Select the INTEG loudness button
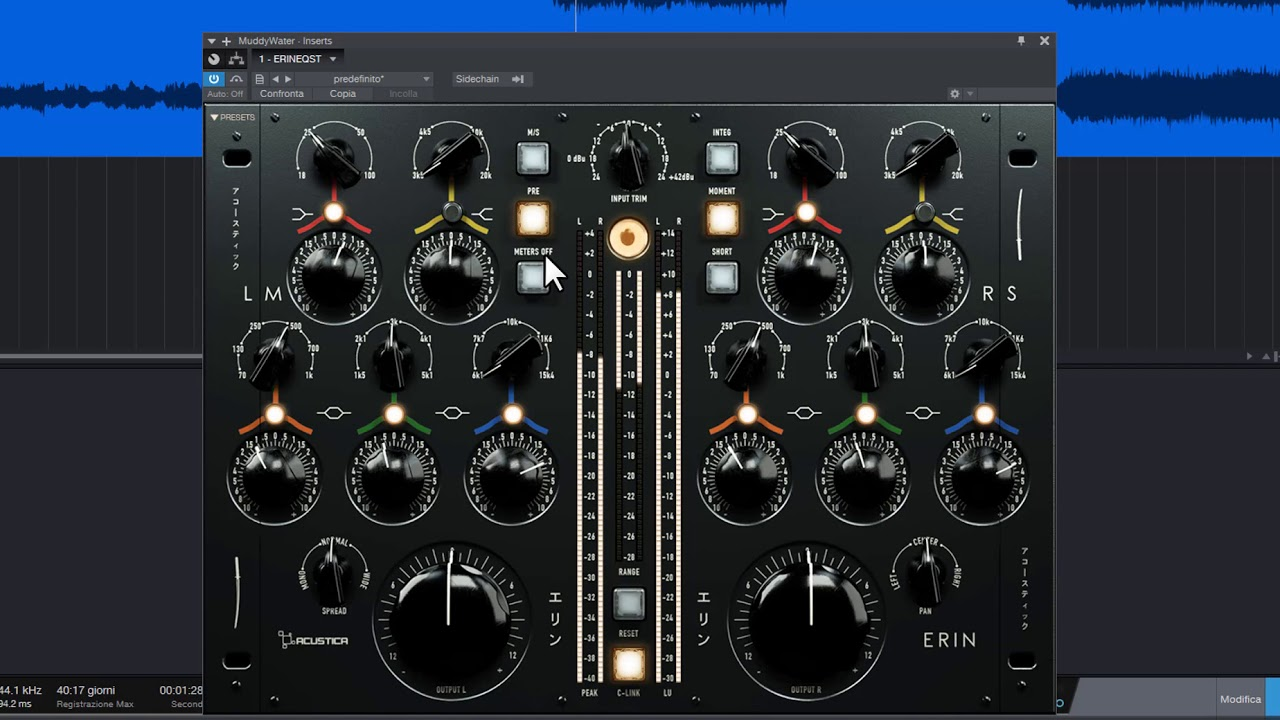This screenshot has width=1280, height=720. pos(721,158)
